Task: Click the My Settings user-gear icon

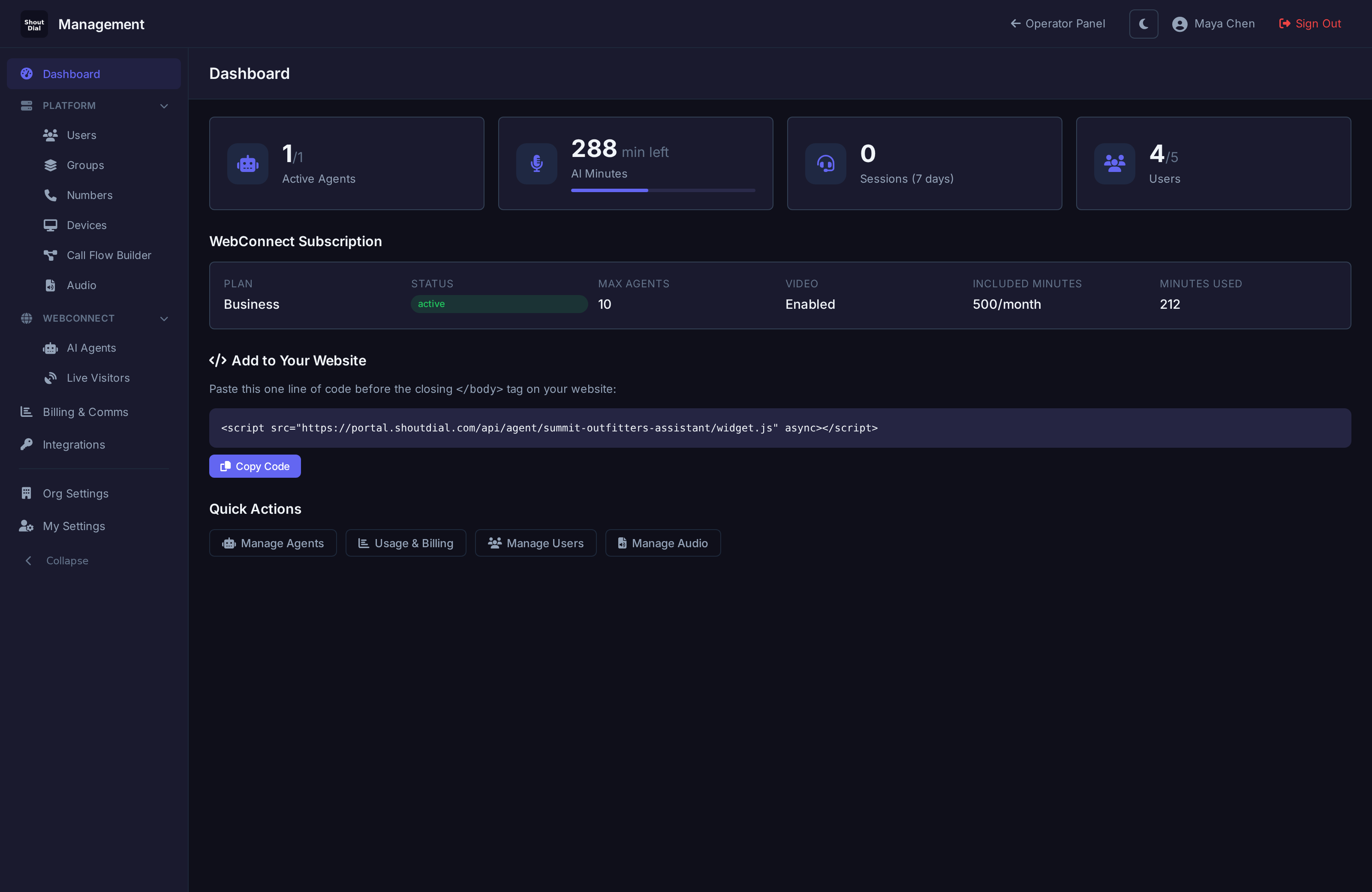Action: pyautogui.click(x=27, y=526)
